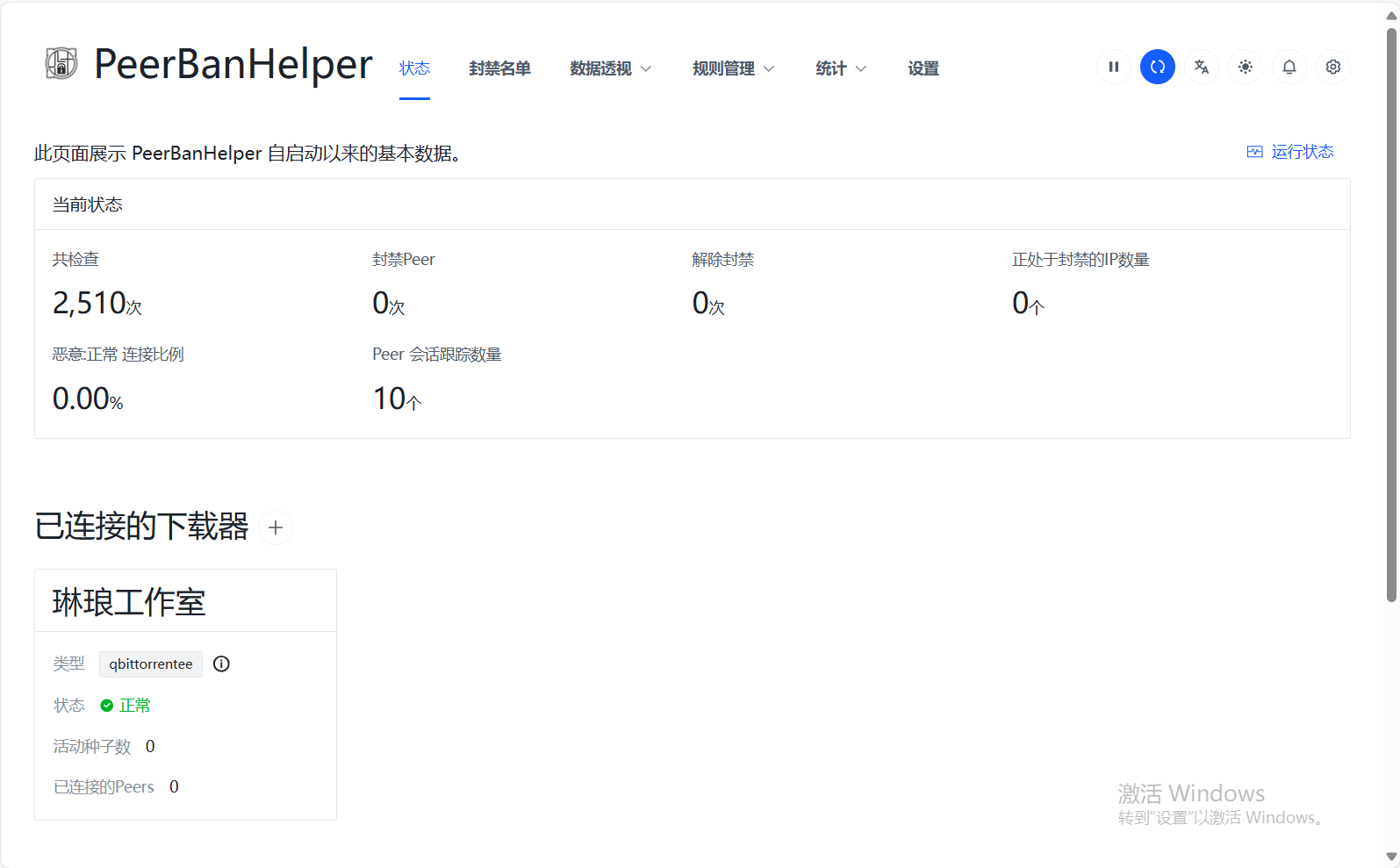Click the qbittorrentee type tag
The image size is (1400, 868).
tap(151, 664)
